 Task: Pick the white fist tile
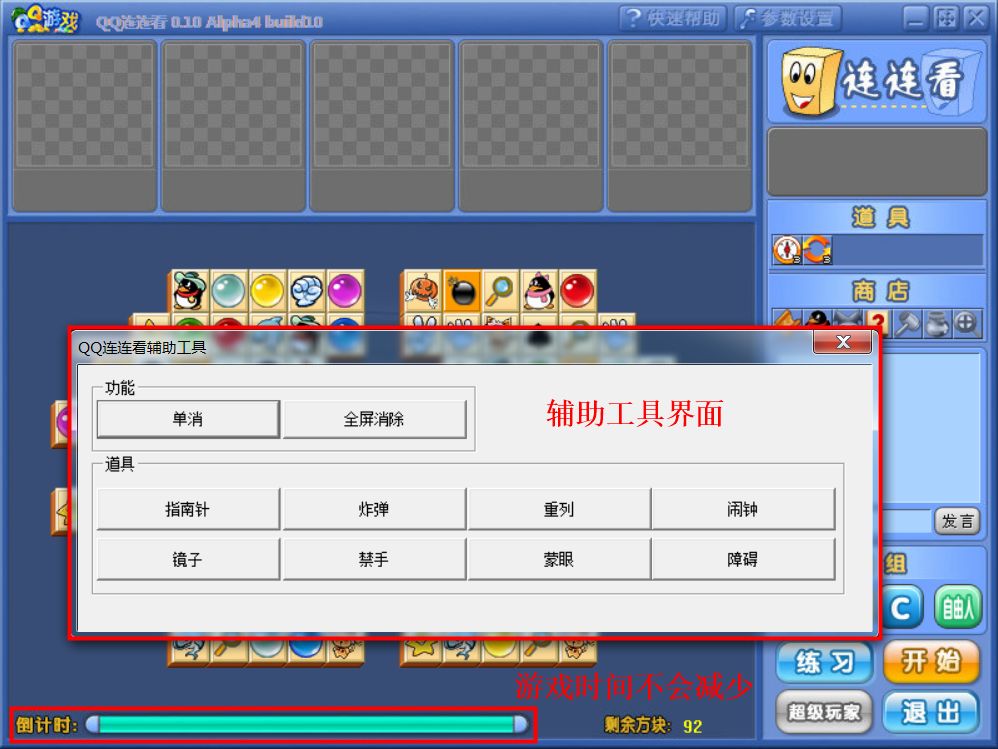pos(306,291)
